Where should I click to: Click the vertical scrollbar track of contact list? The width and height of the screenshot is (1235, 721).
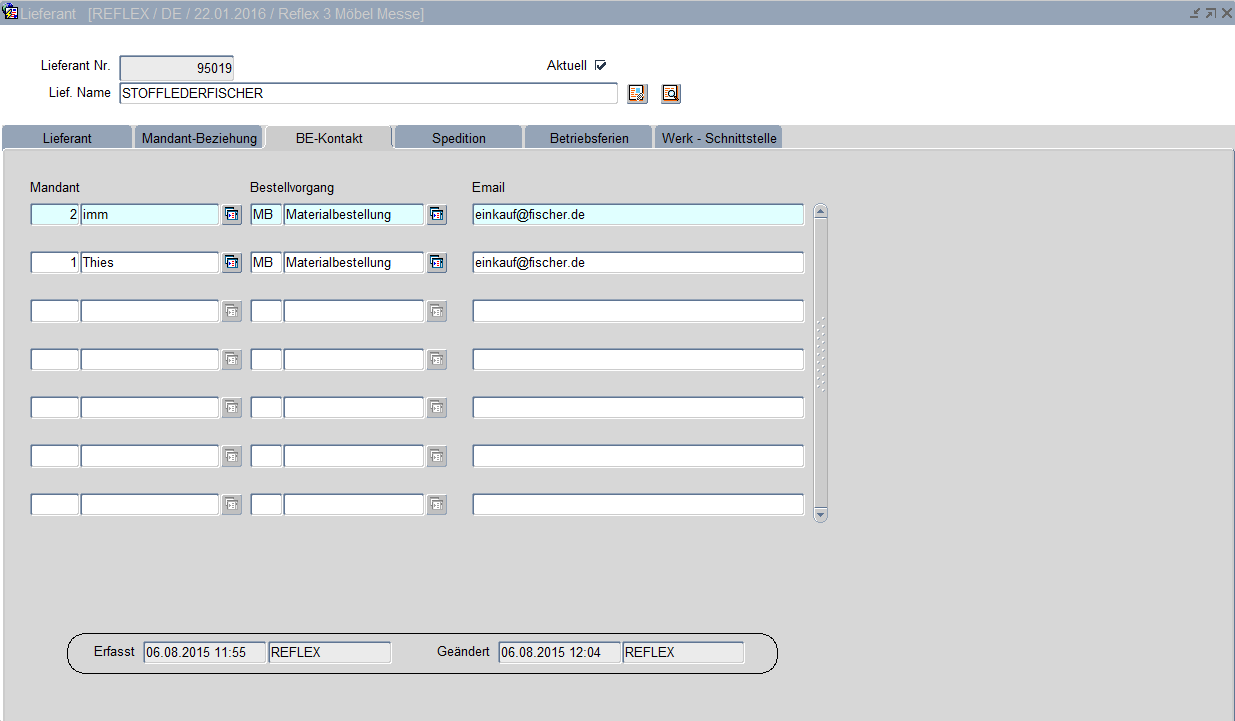(821, 440)
